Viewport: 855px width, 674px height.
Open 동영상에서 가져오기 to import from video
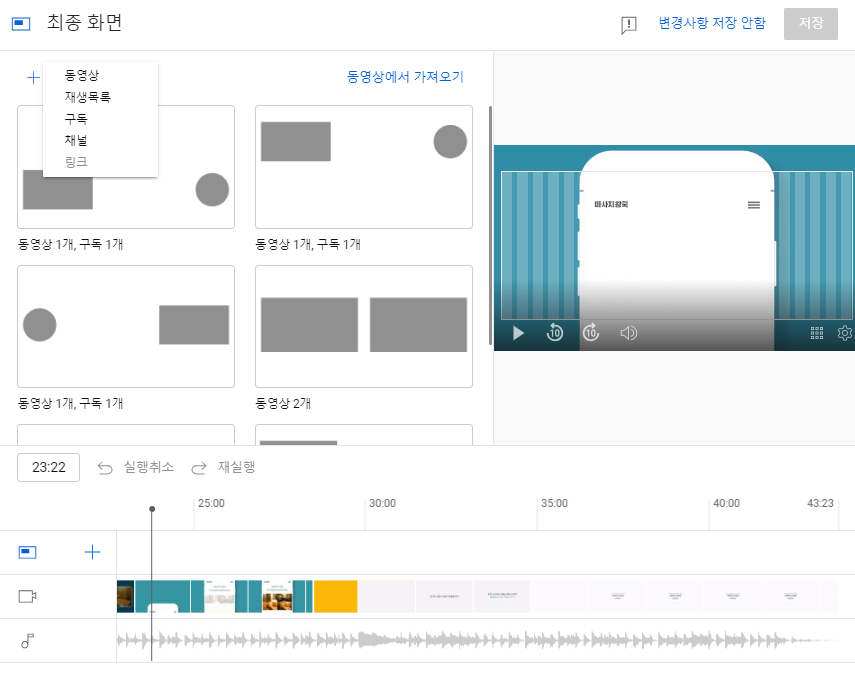tap(405, 77)
